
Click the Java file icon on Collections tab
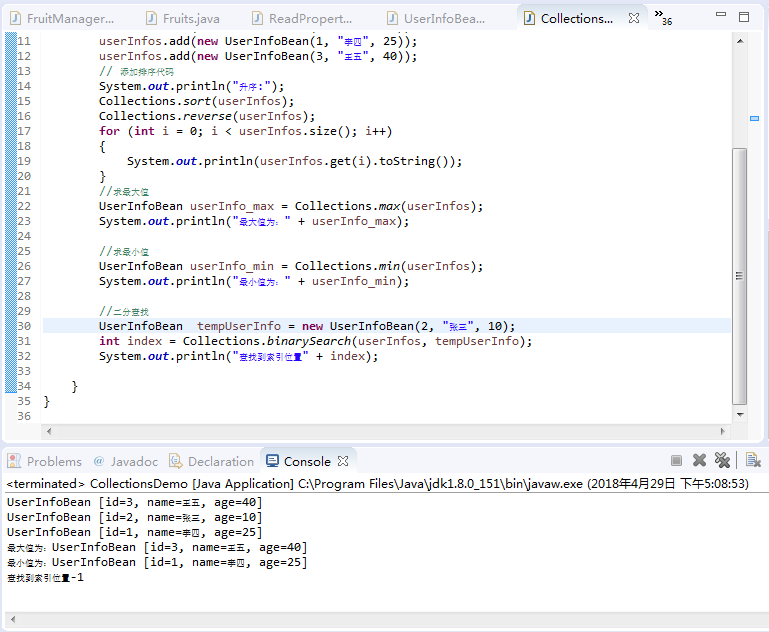[529, 18]
